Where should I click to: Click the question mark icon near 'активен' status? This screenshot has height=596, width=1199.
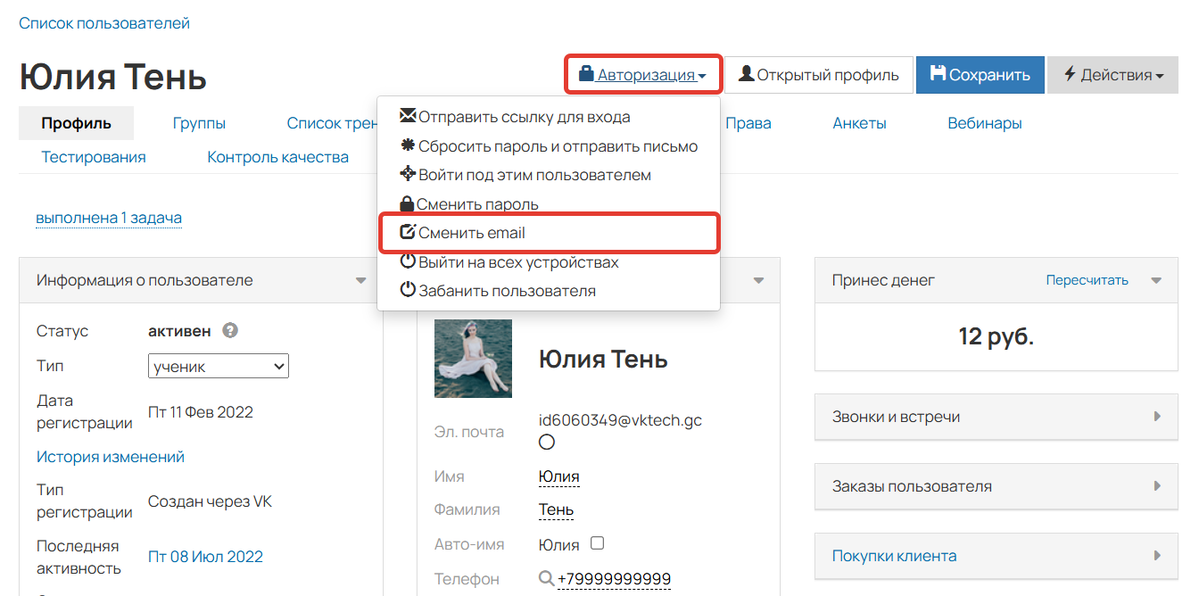point(229,330)
